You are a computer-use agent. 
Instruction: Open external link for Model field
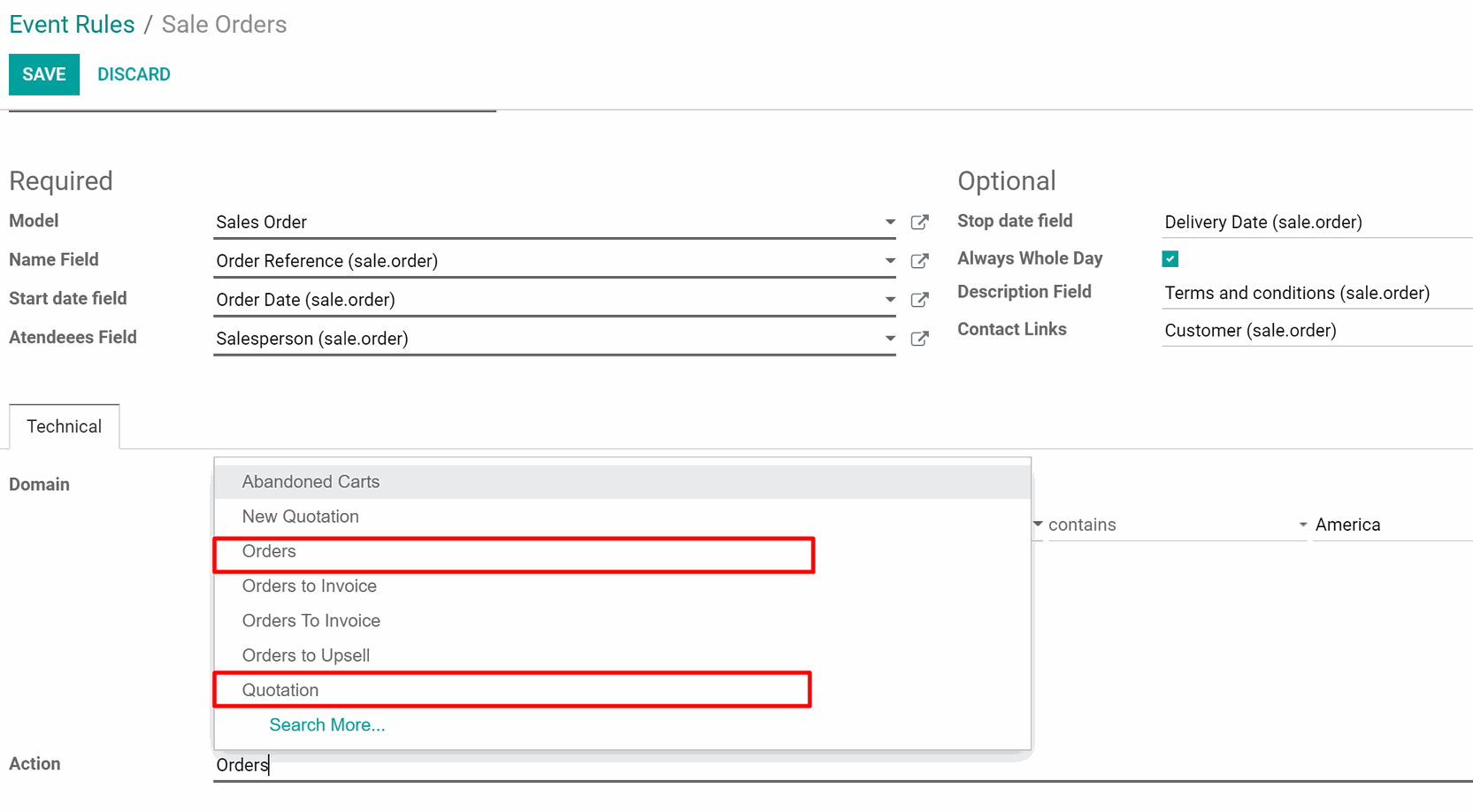(x=919, y=222)
